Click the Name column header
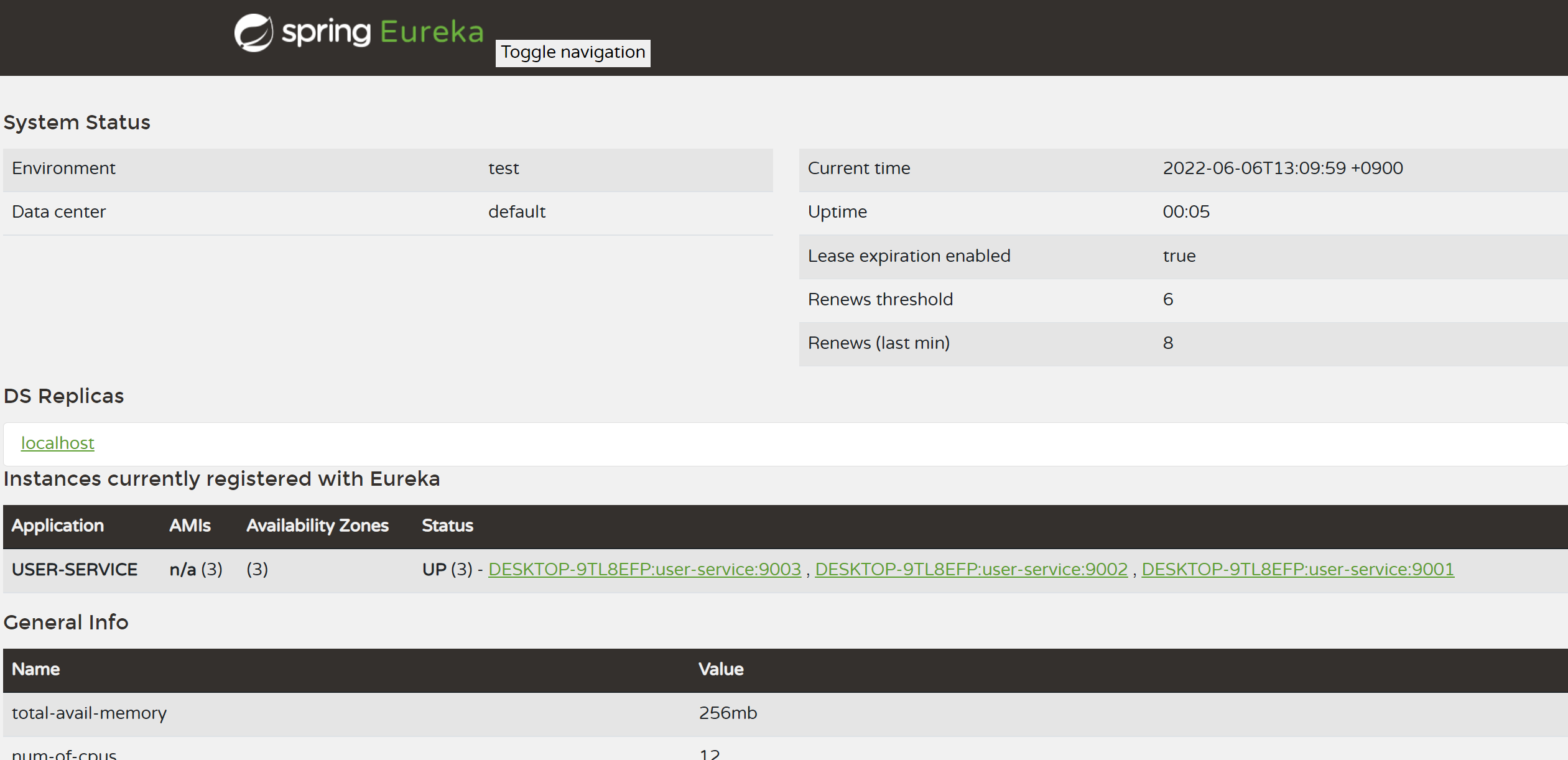 point(36,670)
